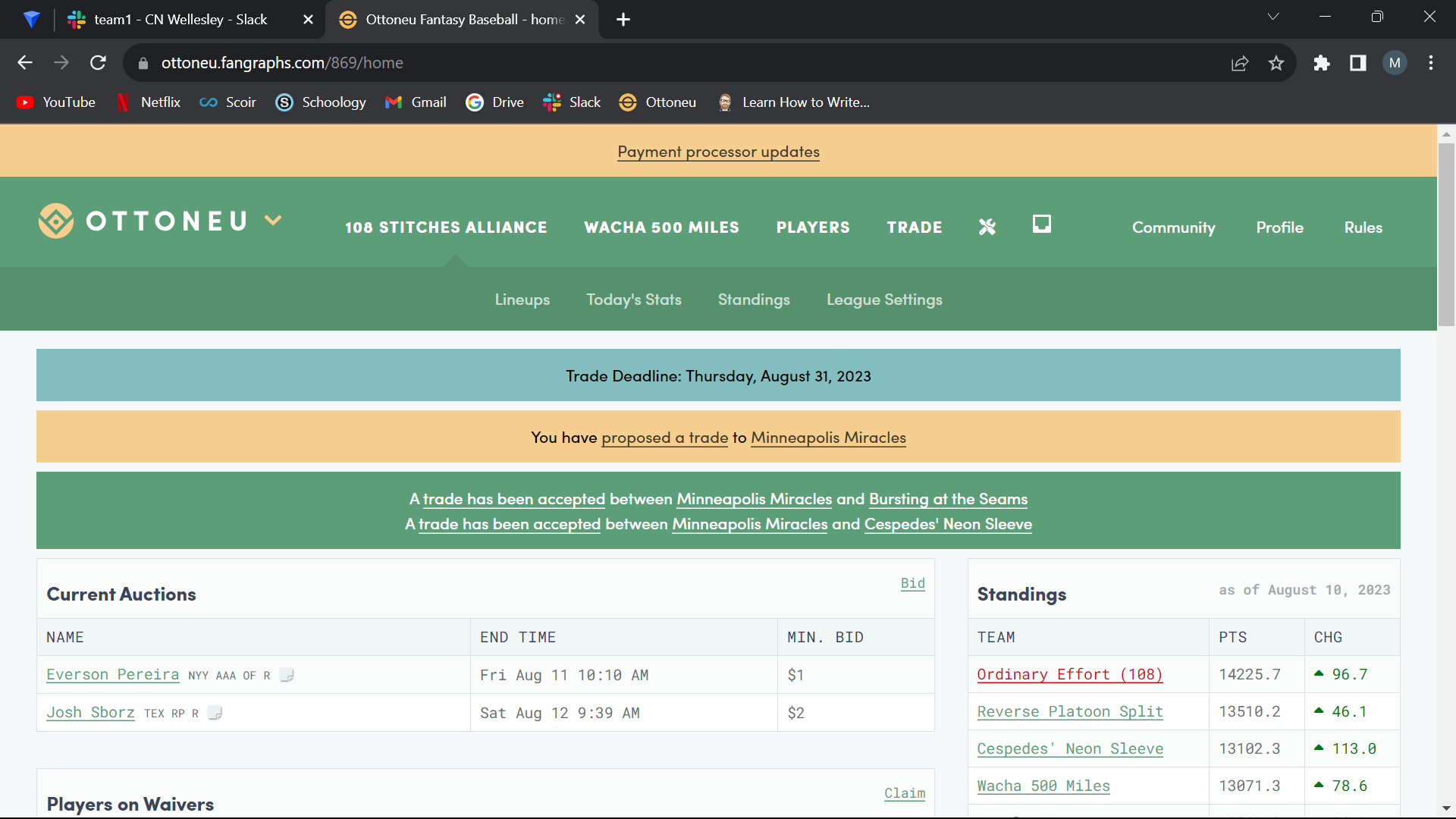The width and height of the screenshot is (1456, 819).
Task: Share this page icon
Action: tap(1240, 63)
